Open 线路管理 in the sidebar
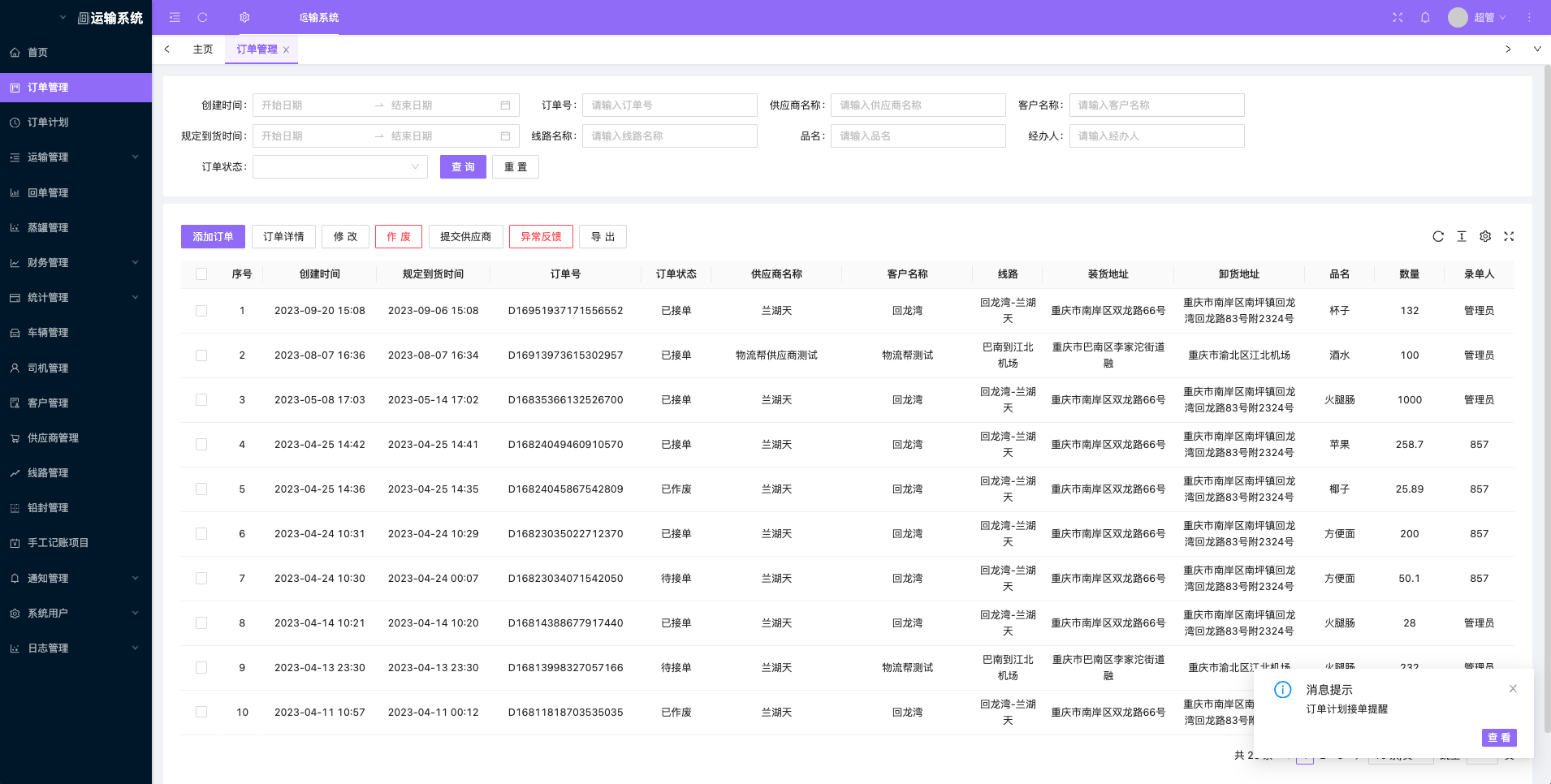 (76, 472)
